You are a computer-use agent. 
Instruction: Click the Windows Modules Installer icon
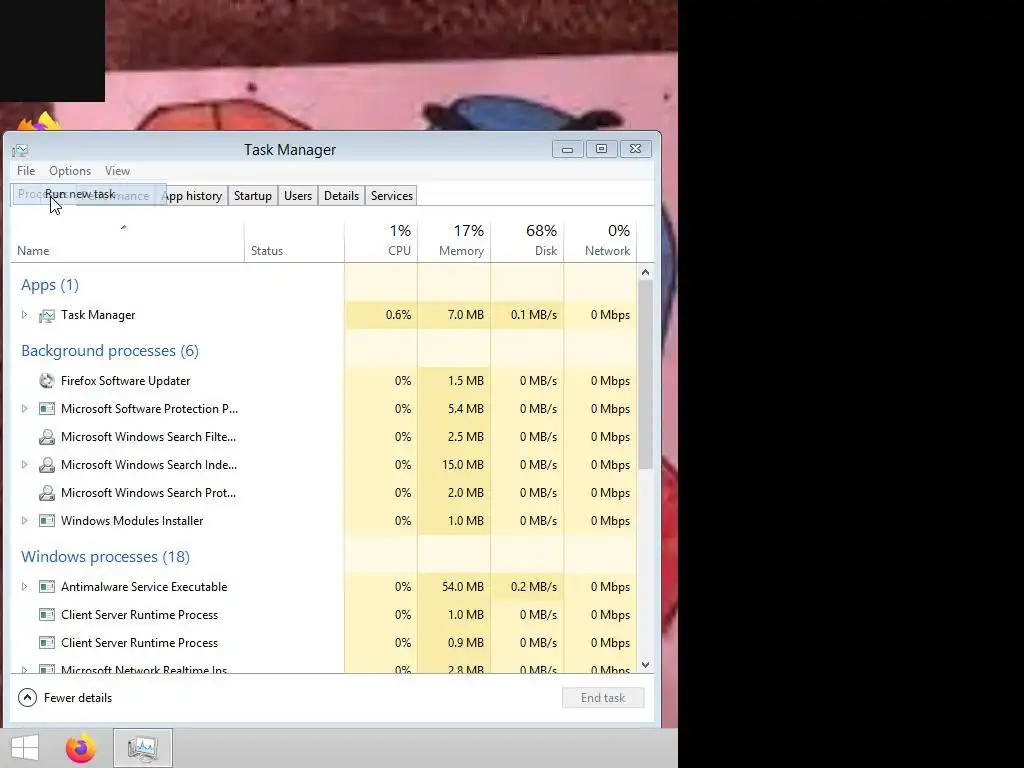coord(47,521)
